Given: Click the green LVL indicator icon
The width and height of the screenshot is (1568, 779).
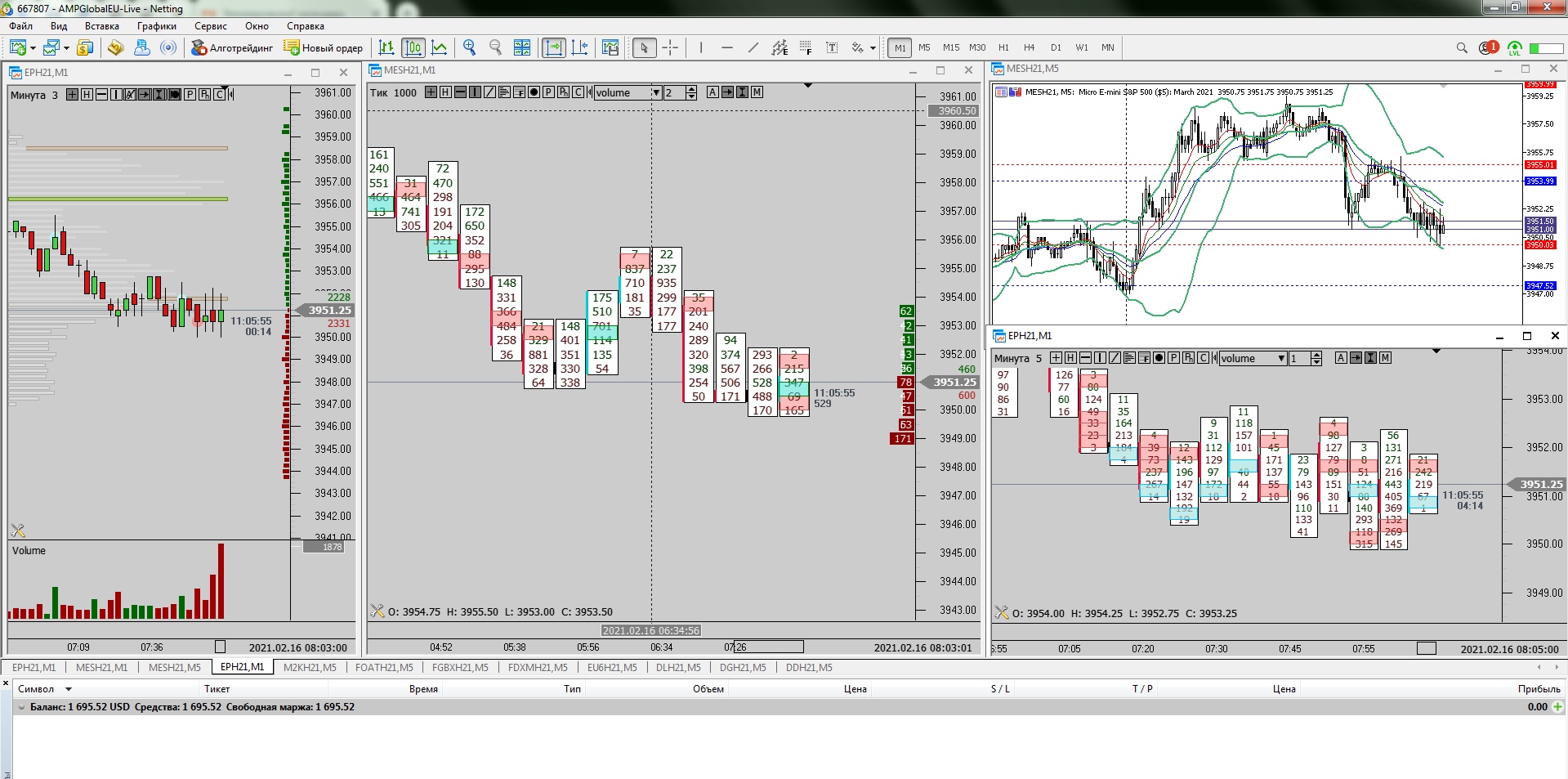Looking at the screenshot, I should 1514,48.
